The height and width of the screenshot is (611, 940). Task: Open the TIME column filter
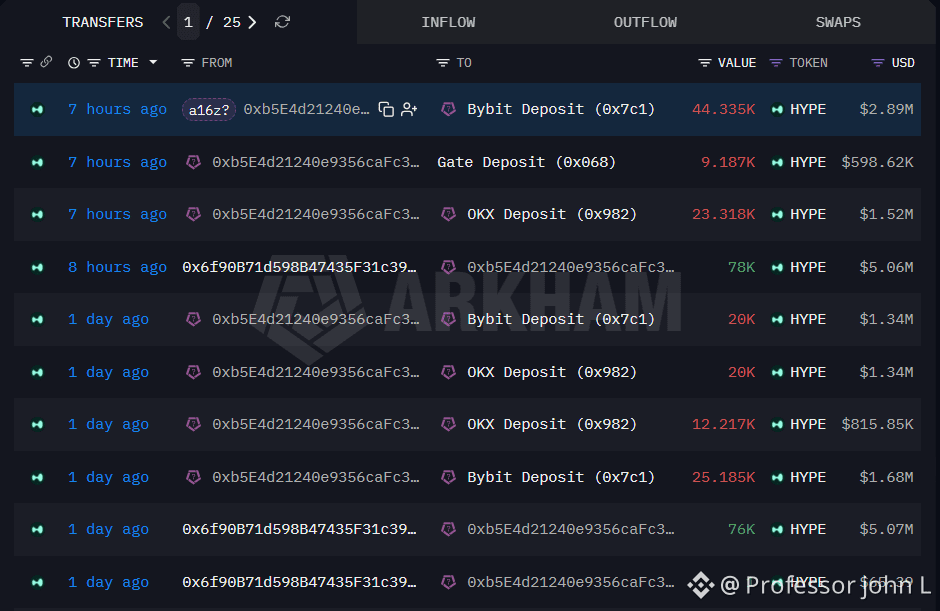pos(94,62)
